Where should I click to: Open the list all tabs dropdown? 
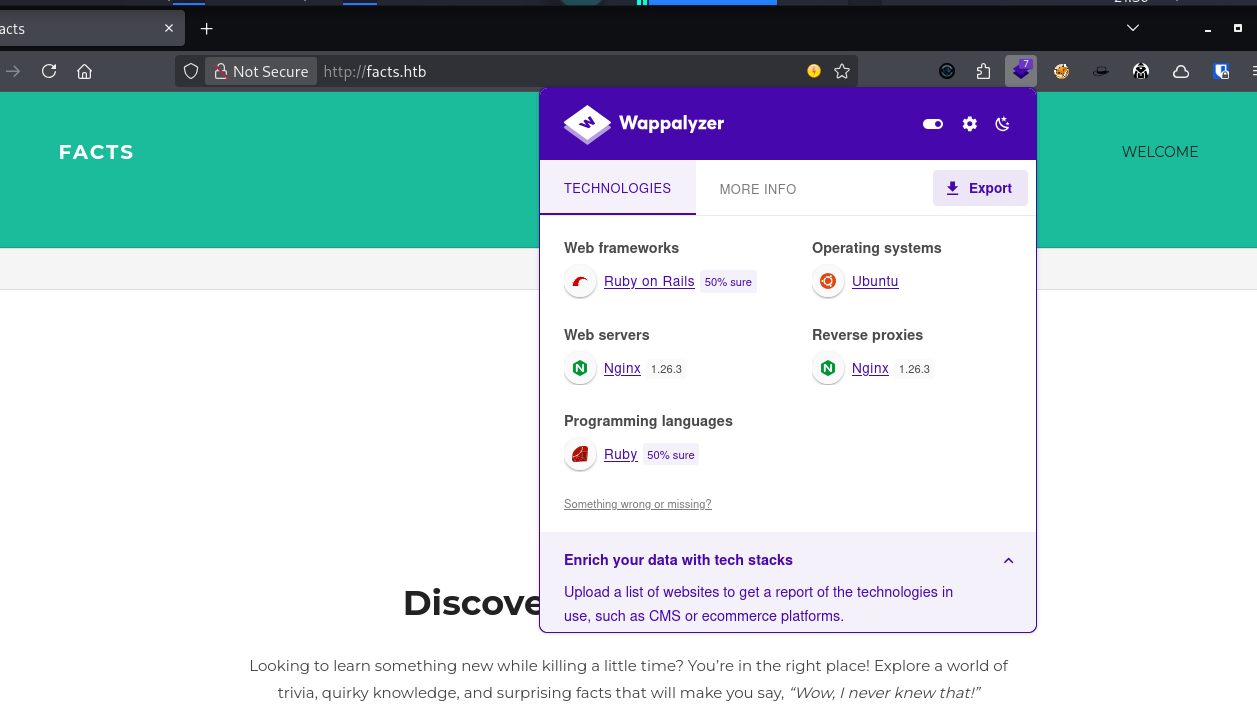click(x=1133, y=28)
